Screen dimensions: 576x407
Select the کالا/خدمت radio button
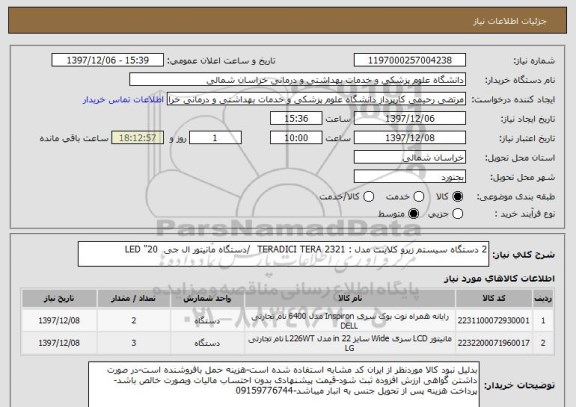[368, 197]
